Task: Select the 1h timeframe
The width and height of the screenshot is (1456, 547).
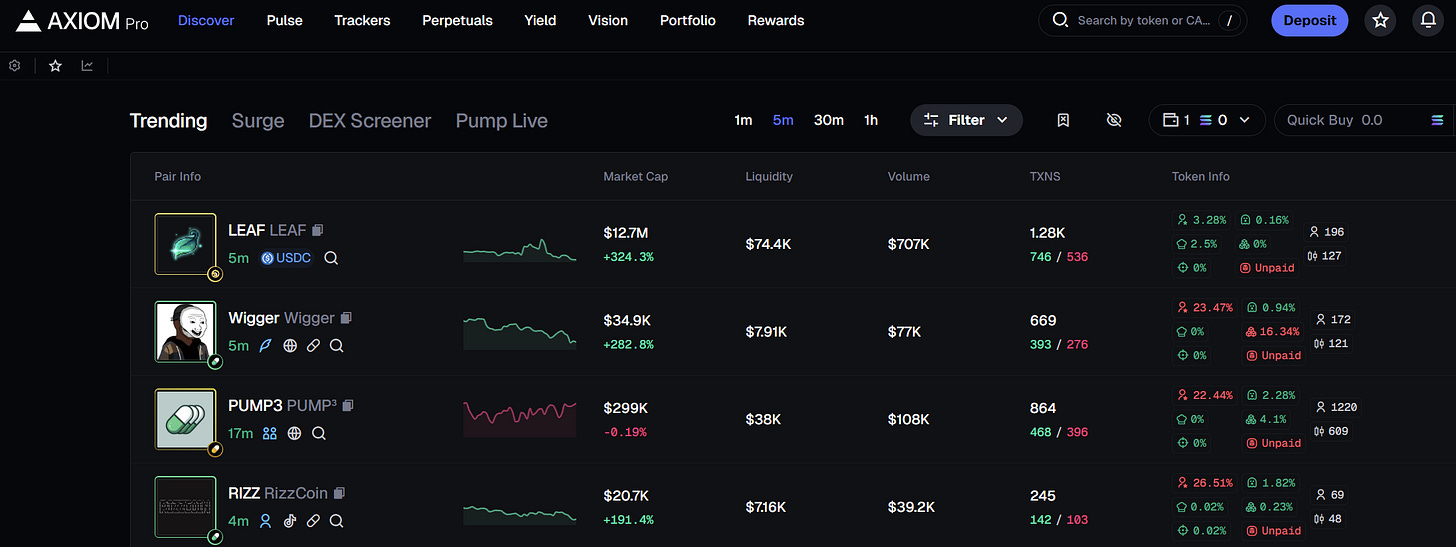Action: click(871, 120)
